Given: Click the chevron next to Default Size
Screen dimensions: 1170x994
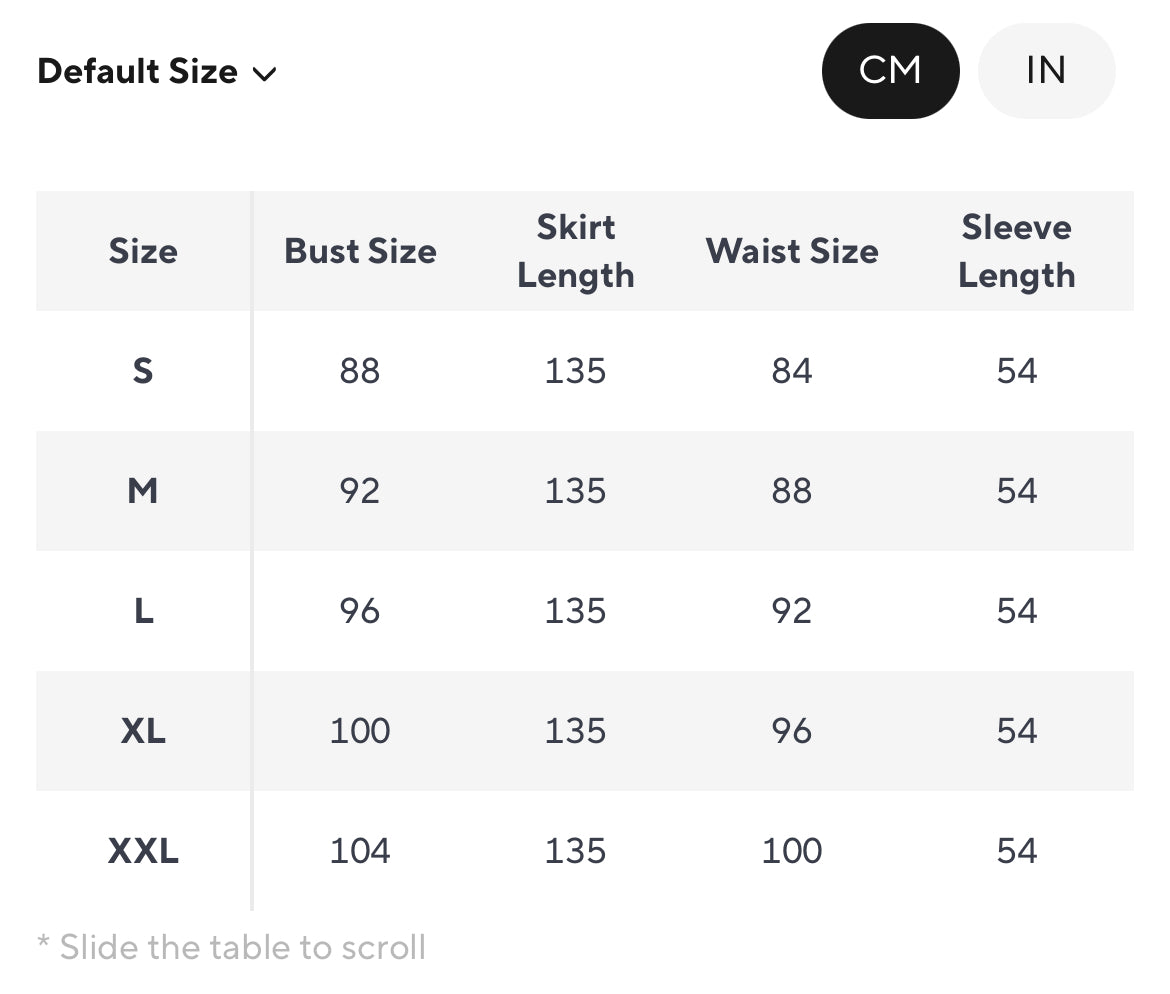Looking at the screenshot, I should 265,74.
